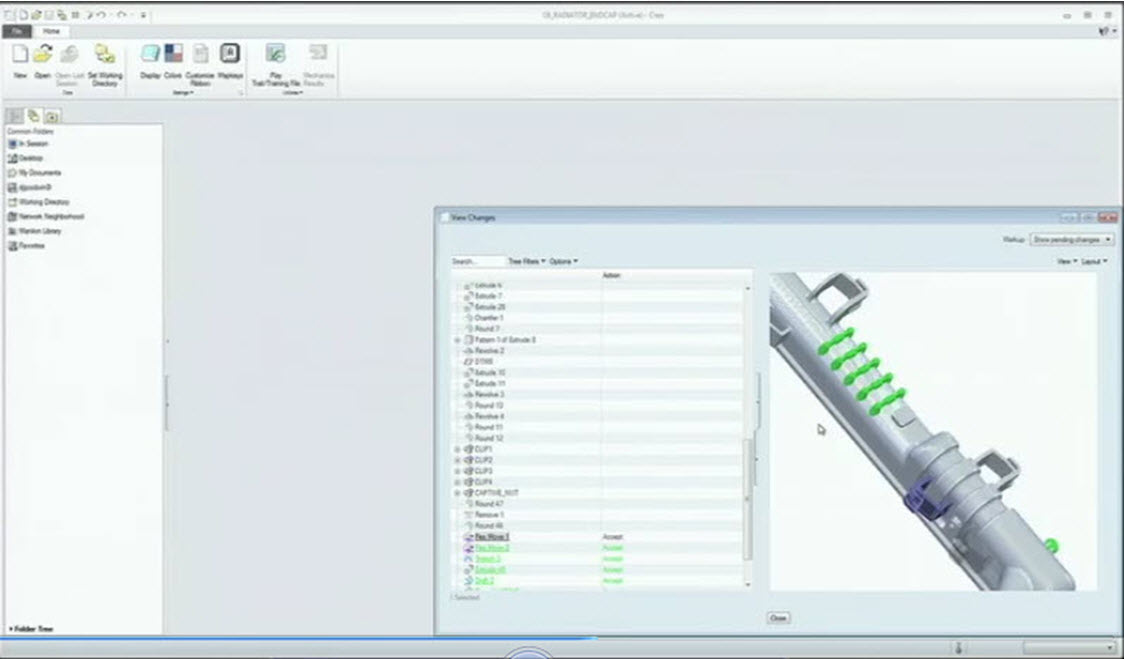This screenshot has height=659, width=1125.
Task: Open the Desktop common folder
Action: click(26, 158)
